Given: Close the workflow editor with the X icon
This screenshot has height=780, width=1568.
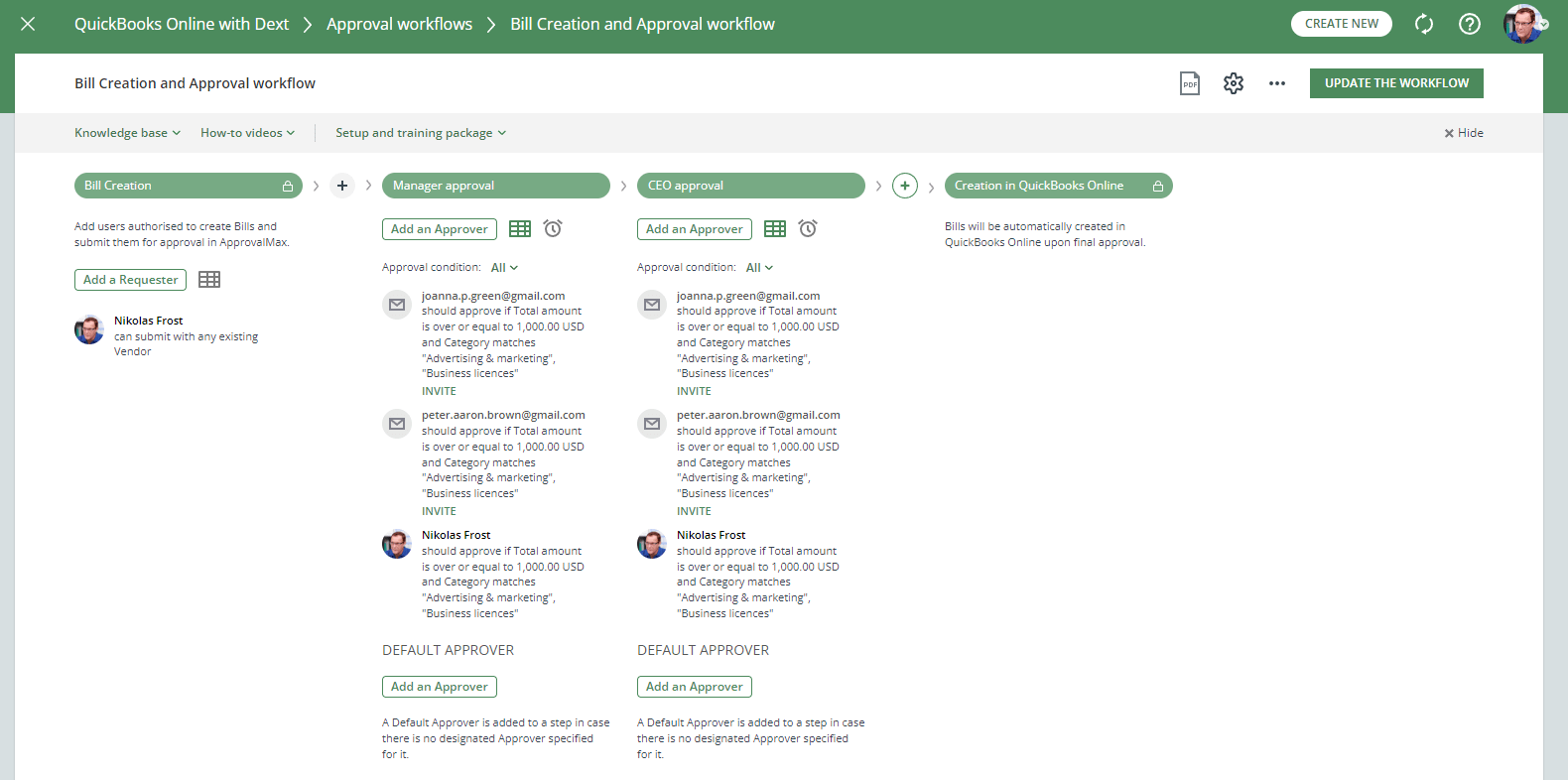Looking at the screenshot, I should tap(28, 24).
